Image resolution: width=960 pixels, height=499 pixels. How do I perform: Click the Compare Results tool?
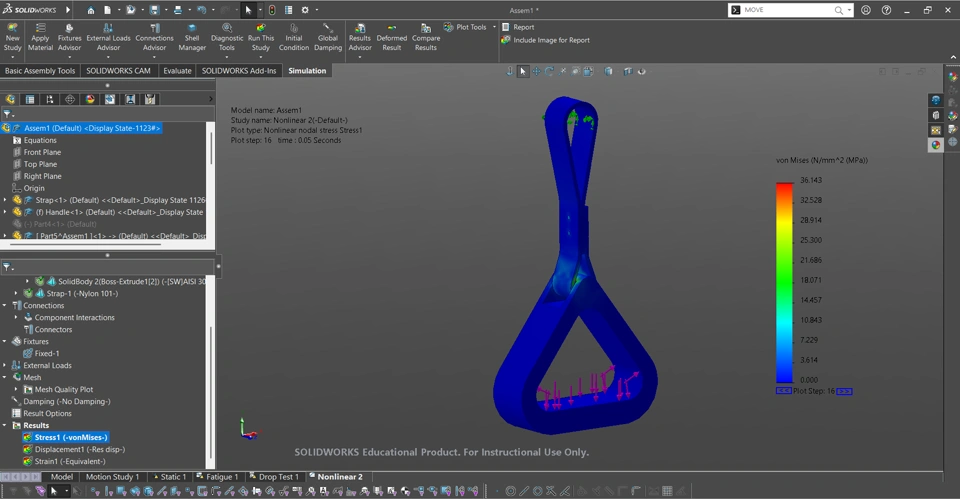426,37
